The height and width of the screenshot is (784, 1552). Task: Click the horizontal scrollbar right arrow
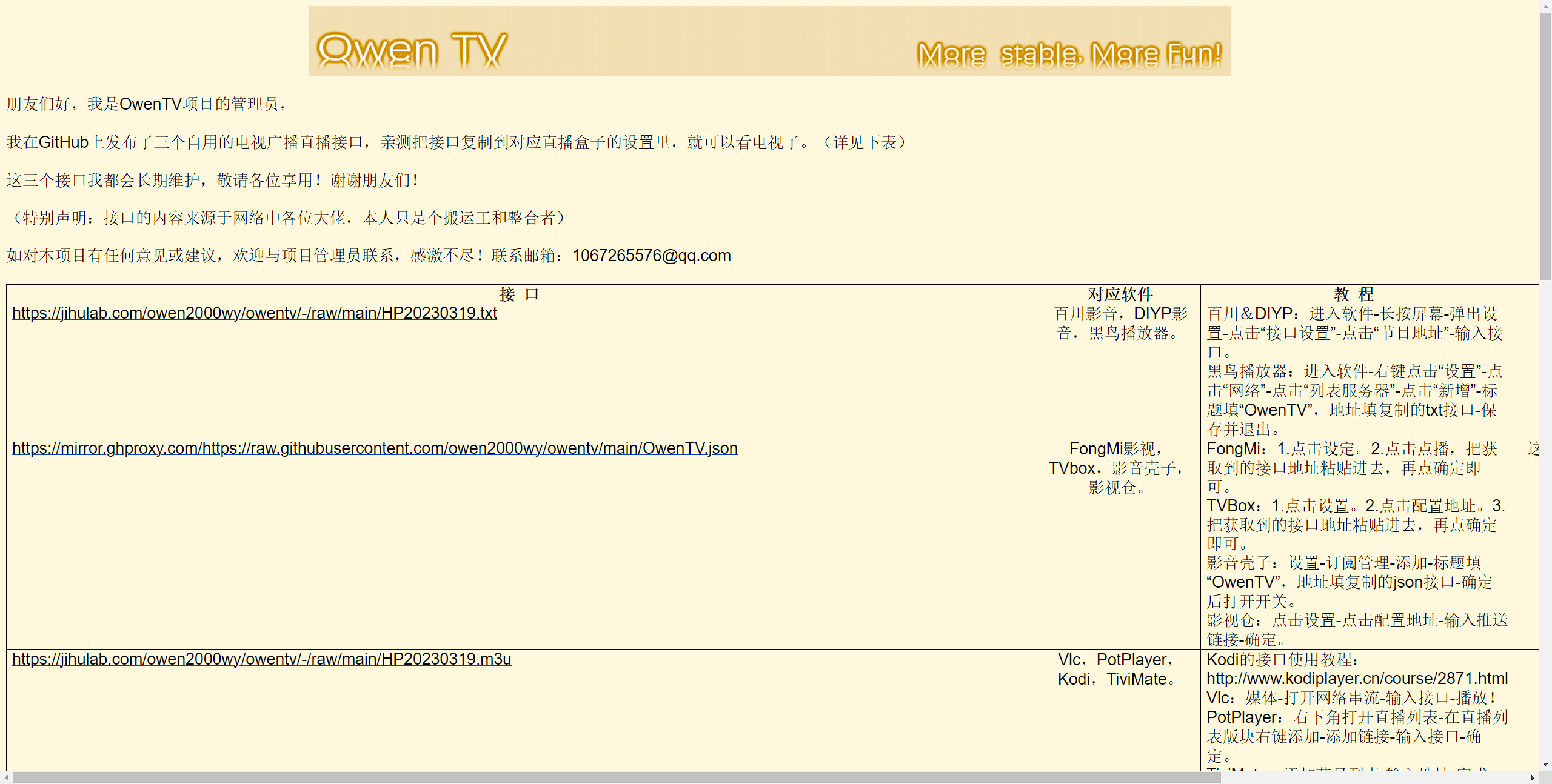(1533, 778)
